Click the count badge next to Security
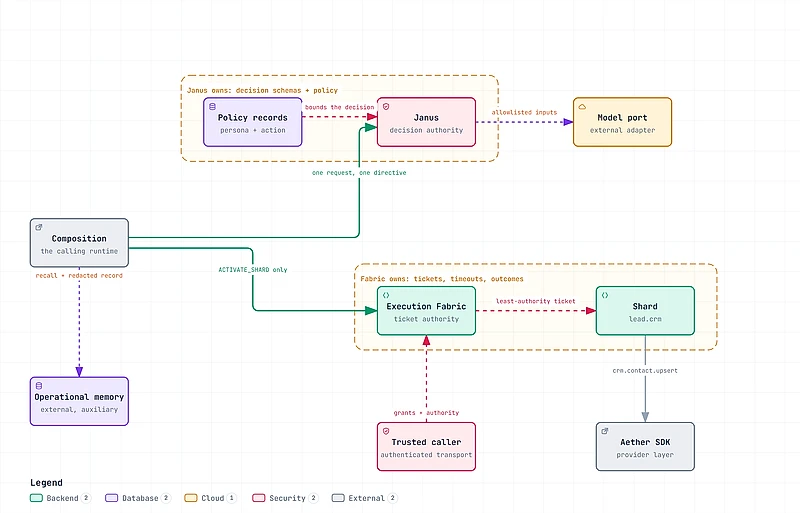This screenshot has width=800, height=513. click(313, 498)
